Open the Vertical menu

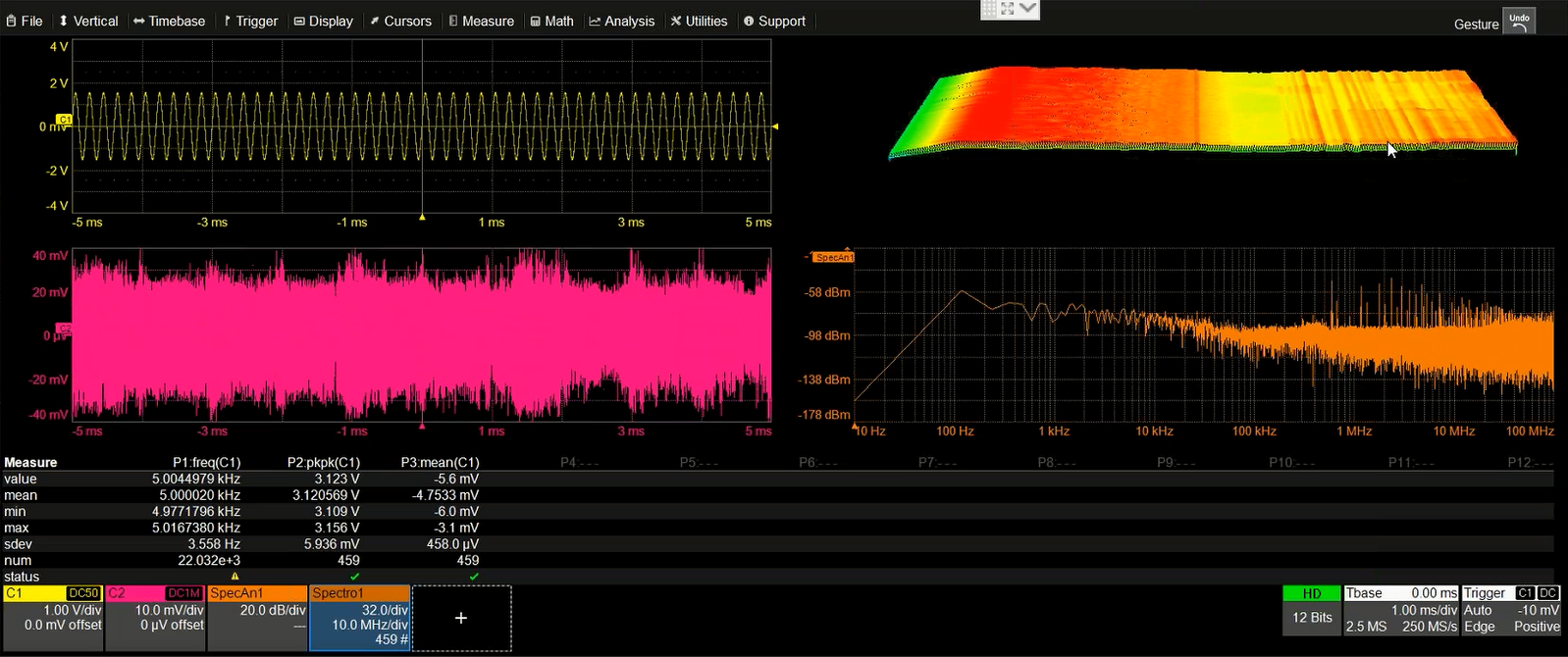click(x=88, y=21)
